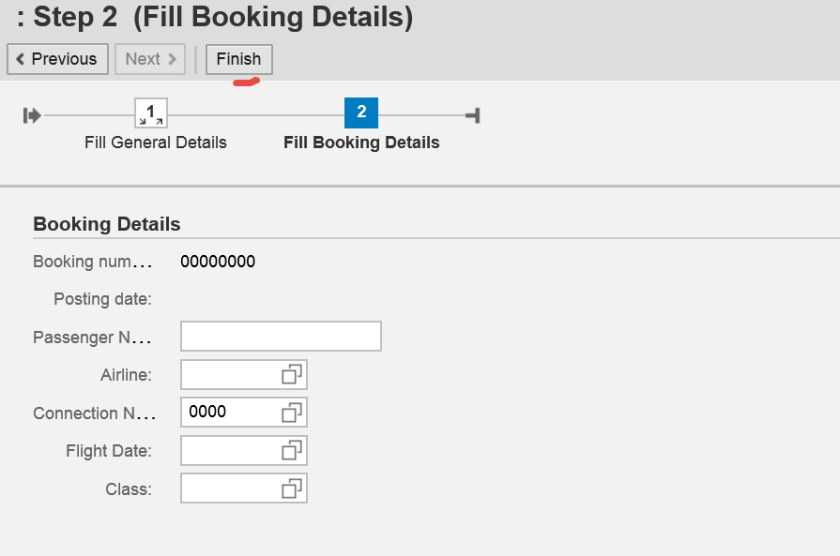840x556 pixels.
Task: Select roadmap step 1 icon
Action: (153, 114)
